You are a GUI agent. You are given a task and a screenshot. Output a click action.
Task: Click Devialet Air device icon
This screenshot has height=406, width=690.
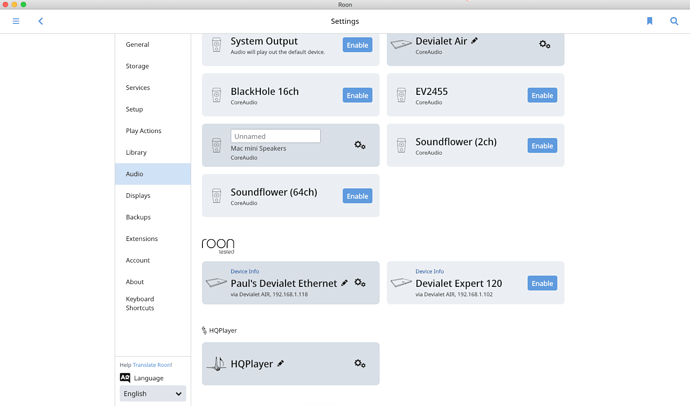coord(401,44)
